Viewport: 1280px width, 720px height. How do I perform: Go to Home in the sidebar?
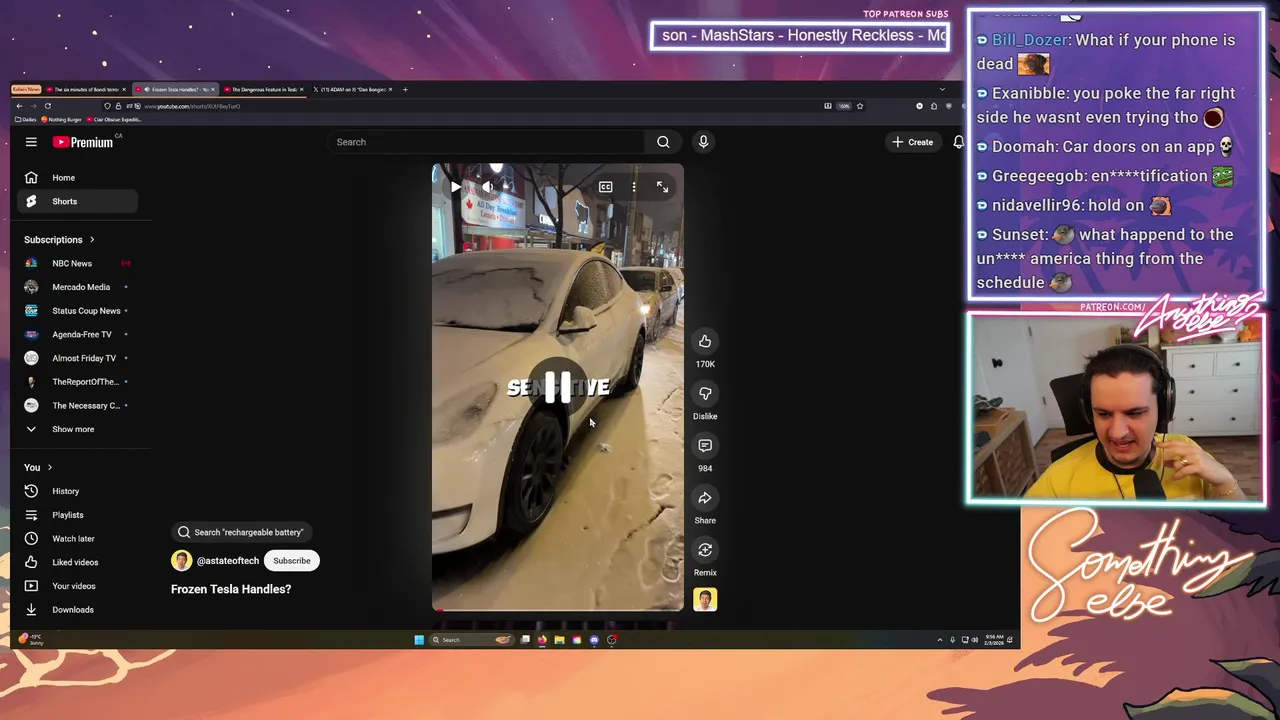coord(78,178)
